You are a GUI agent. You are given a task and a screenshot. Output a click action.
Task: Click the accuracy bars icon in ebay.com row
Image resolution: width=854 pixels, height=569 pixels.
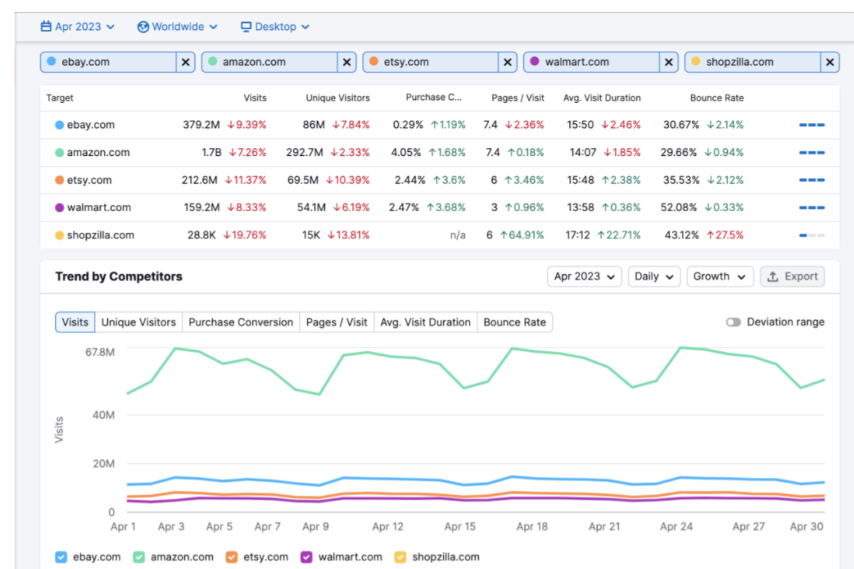click(x=812, y=125)
